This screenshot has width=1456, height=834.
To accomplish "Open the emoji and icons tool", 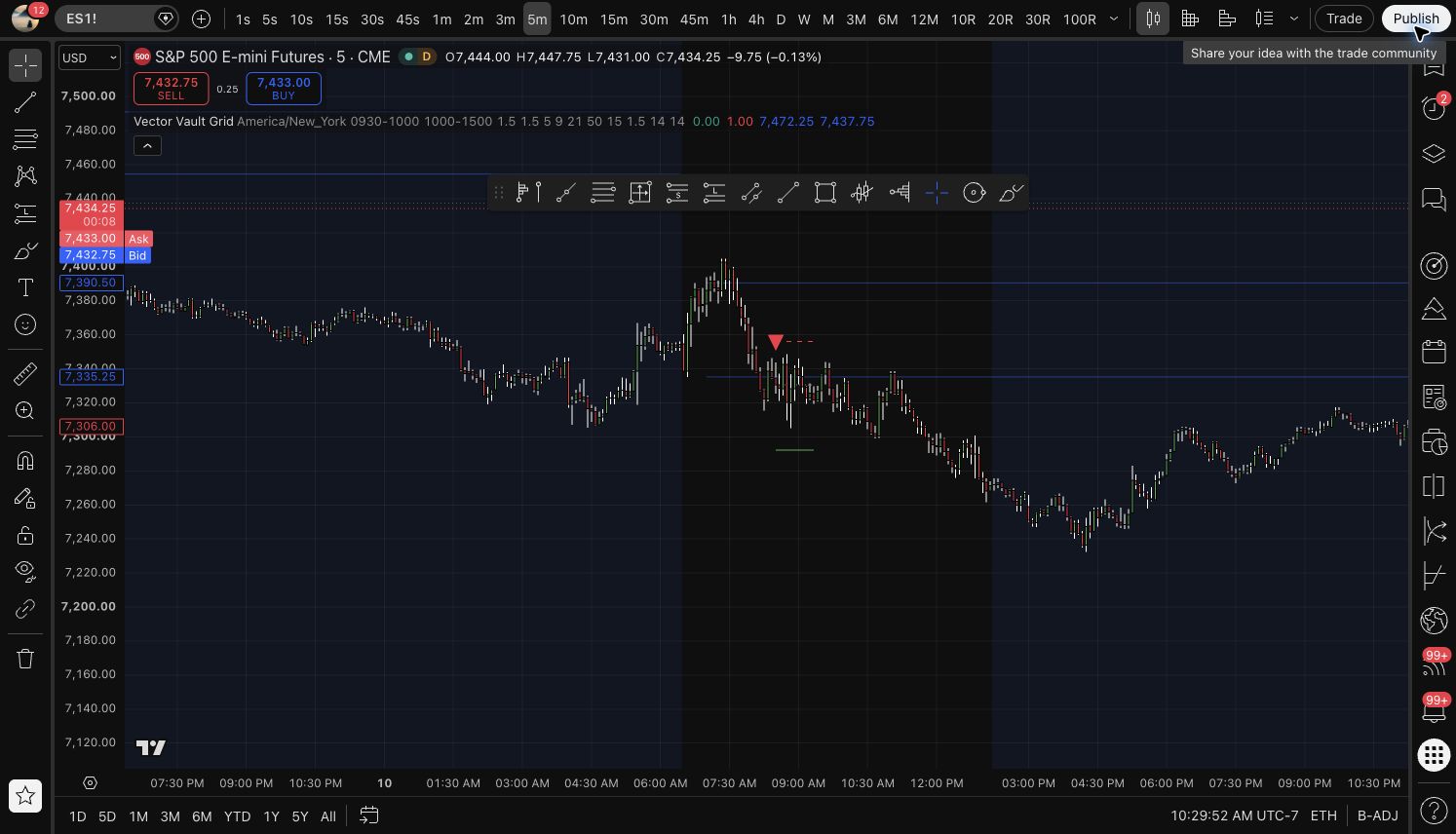I will click(x=25, y=324).
